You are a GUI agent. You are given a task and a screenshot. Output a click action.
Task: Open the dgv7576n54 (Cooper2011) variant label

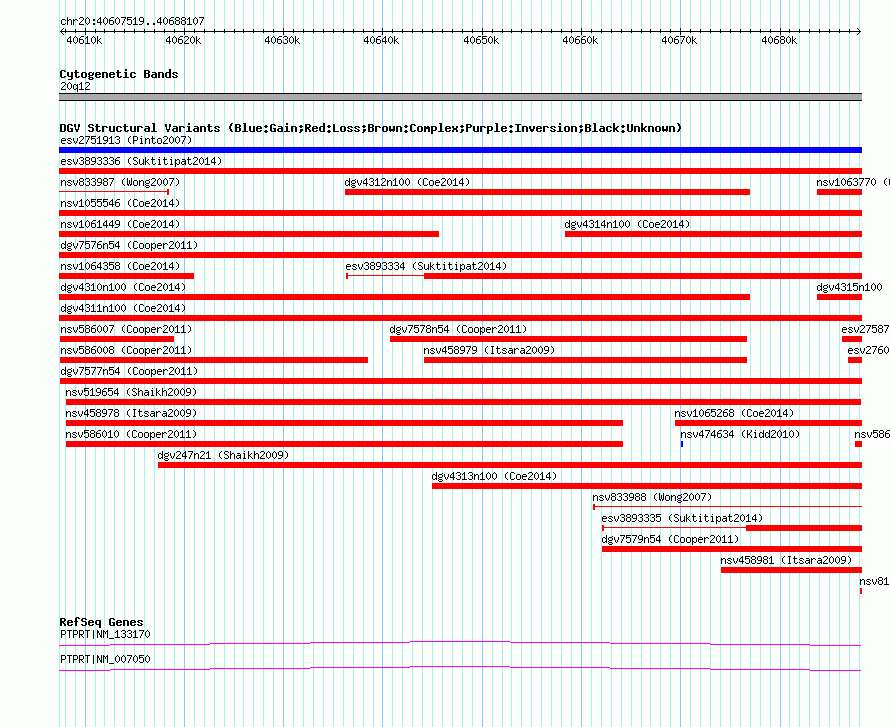pyautogui.click(x=129, y=245)
